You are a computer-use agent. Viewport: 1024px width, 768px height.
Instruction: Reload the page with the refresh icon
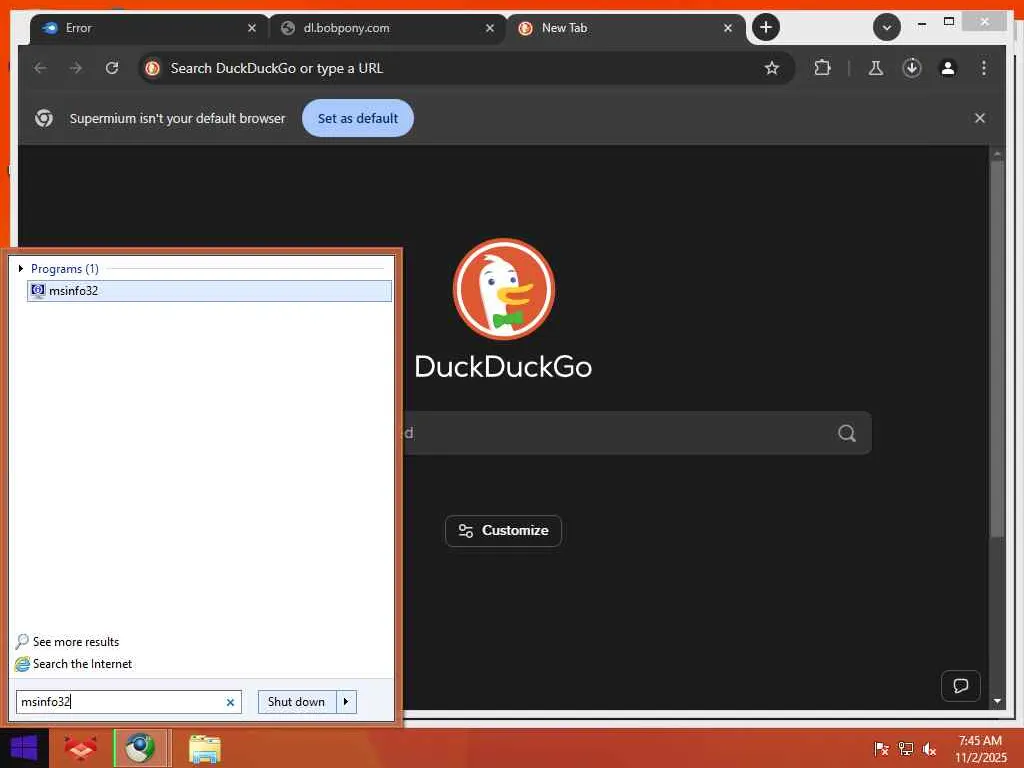112,68
